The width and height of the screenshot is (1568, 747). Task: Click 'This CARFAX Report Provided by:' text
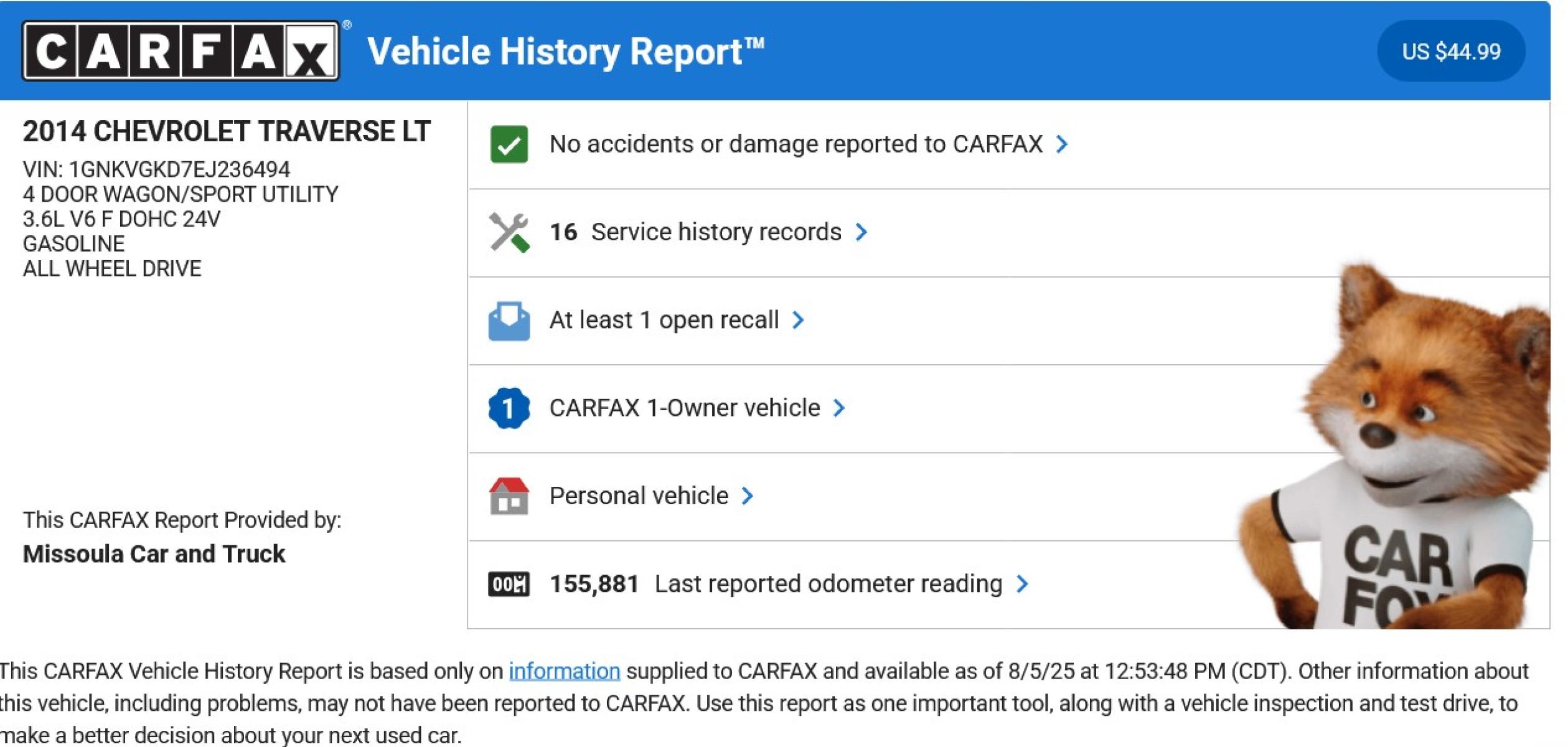coord(182,520)
